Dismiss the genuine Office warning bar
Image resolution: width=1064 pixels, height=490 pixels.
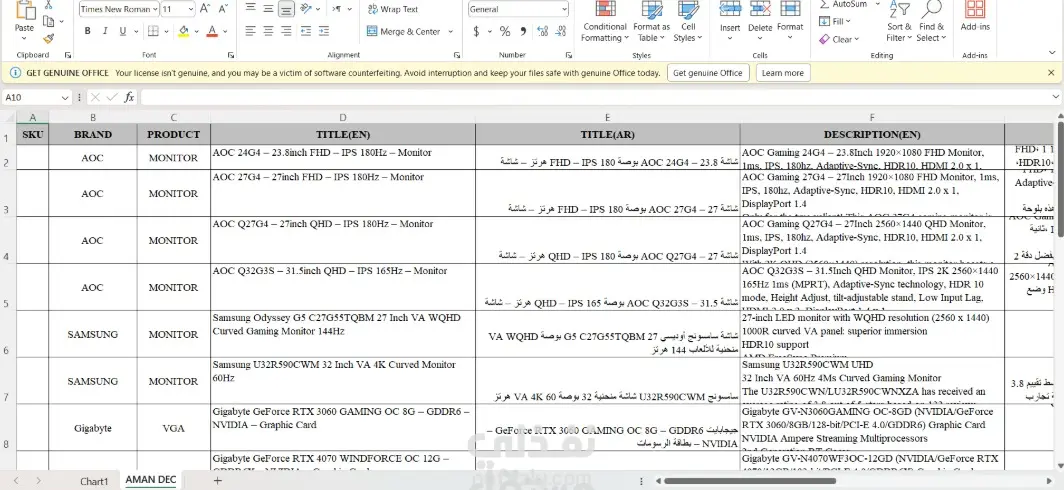[1051, 73]
